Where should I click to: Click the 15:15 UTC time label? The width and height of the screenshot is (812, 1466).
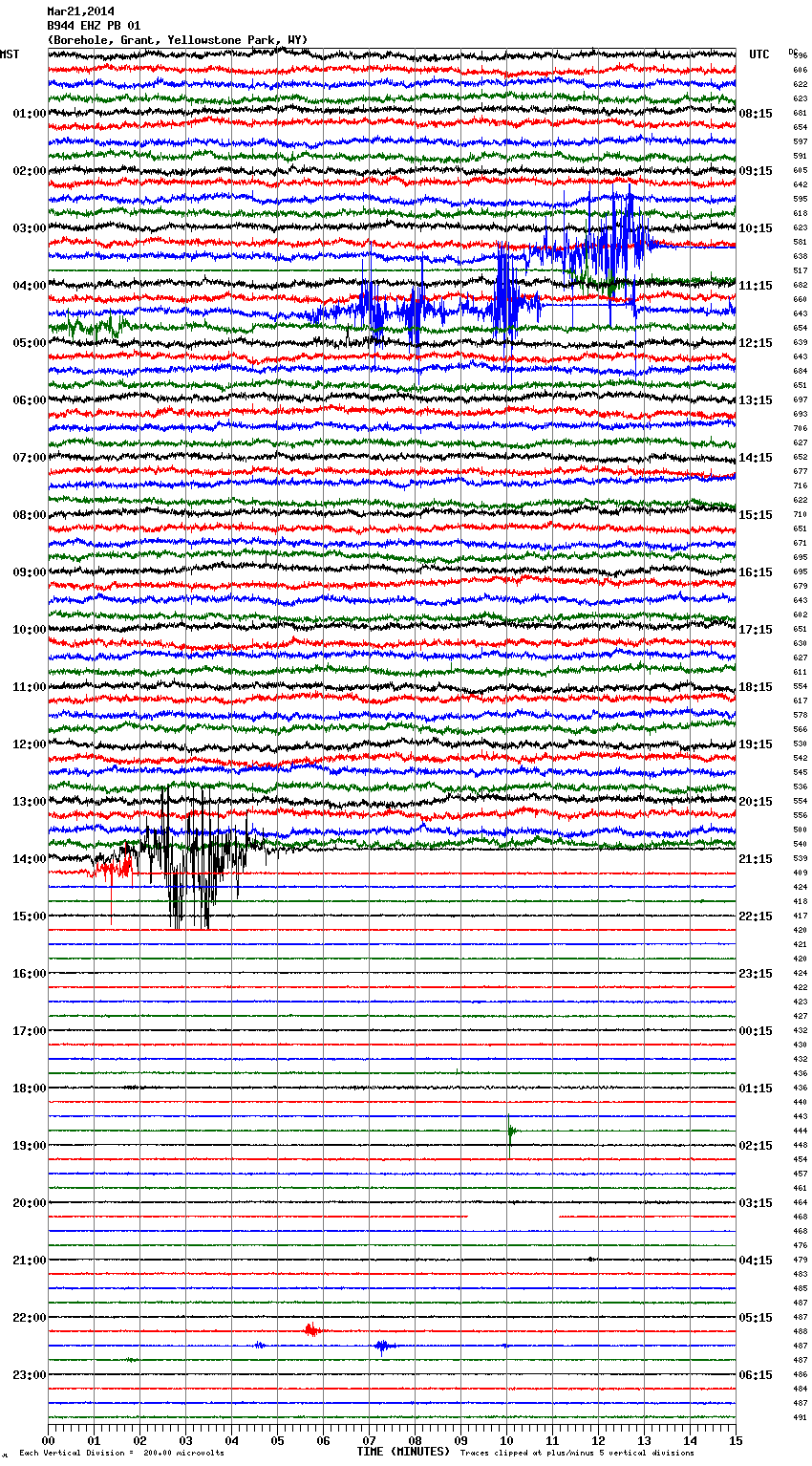tap(756, 515)
